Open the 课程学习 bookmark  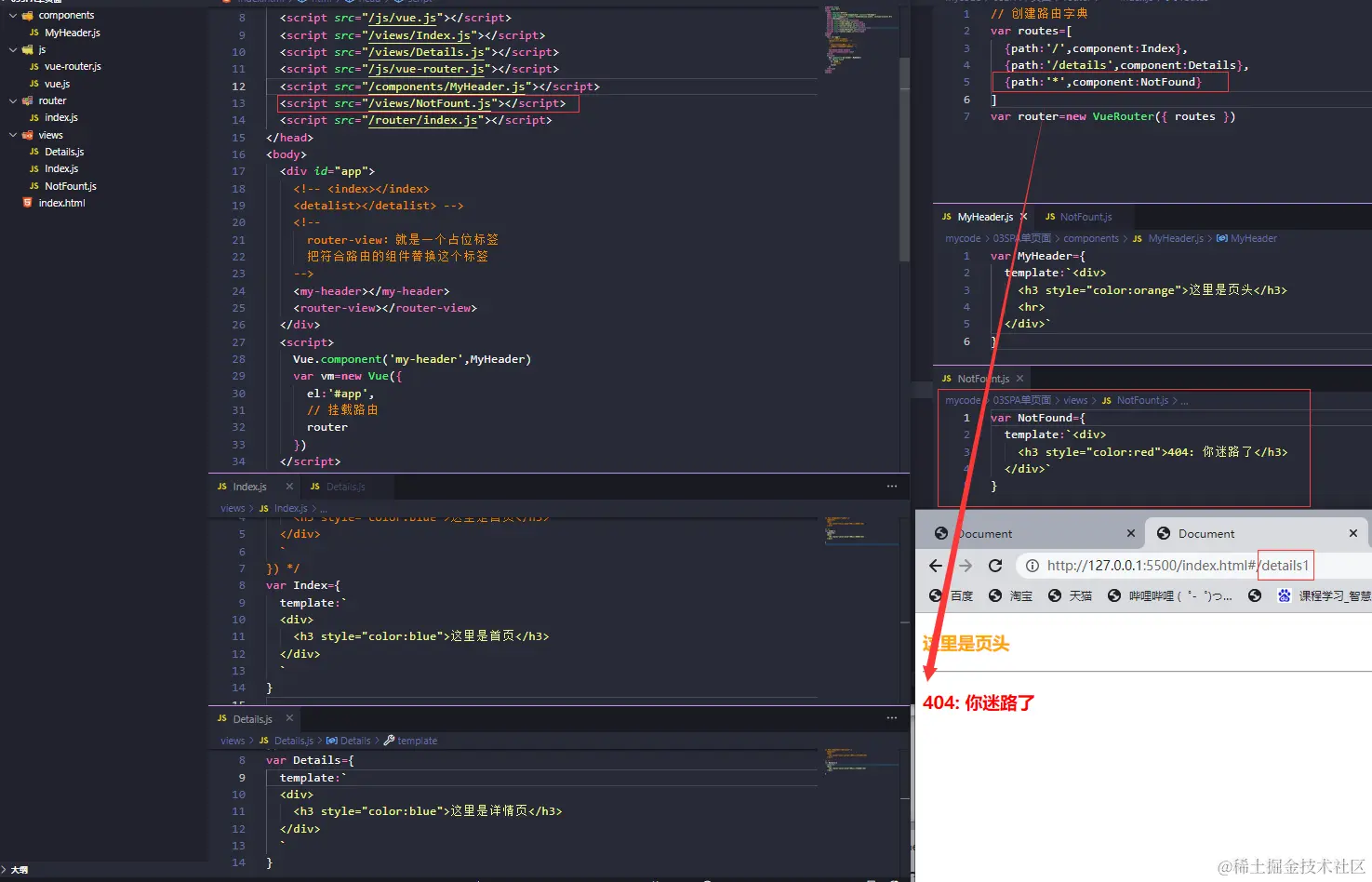pos(1325,595)
